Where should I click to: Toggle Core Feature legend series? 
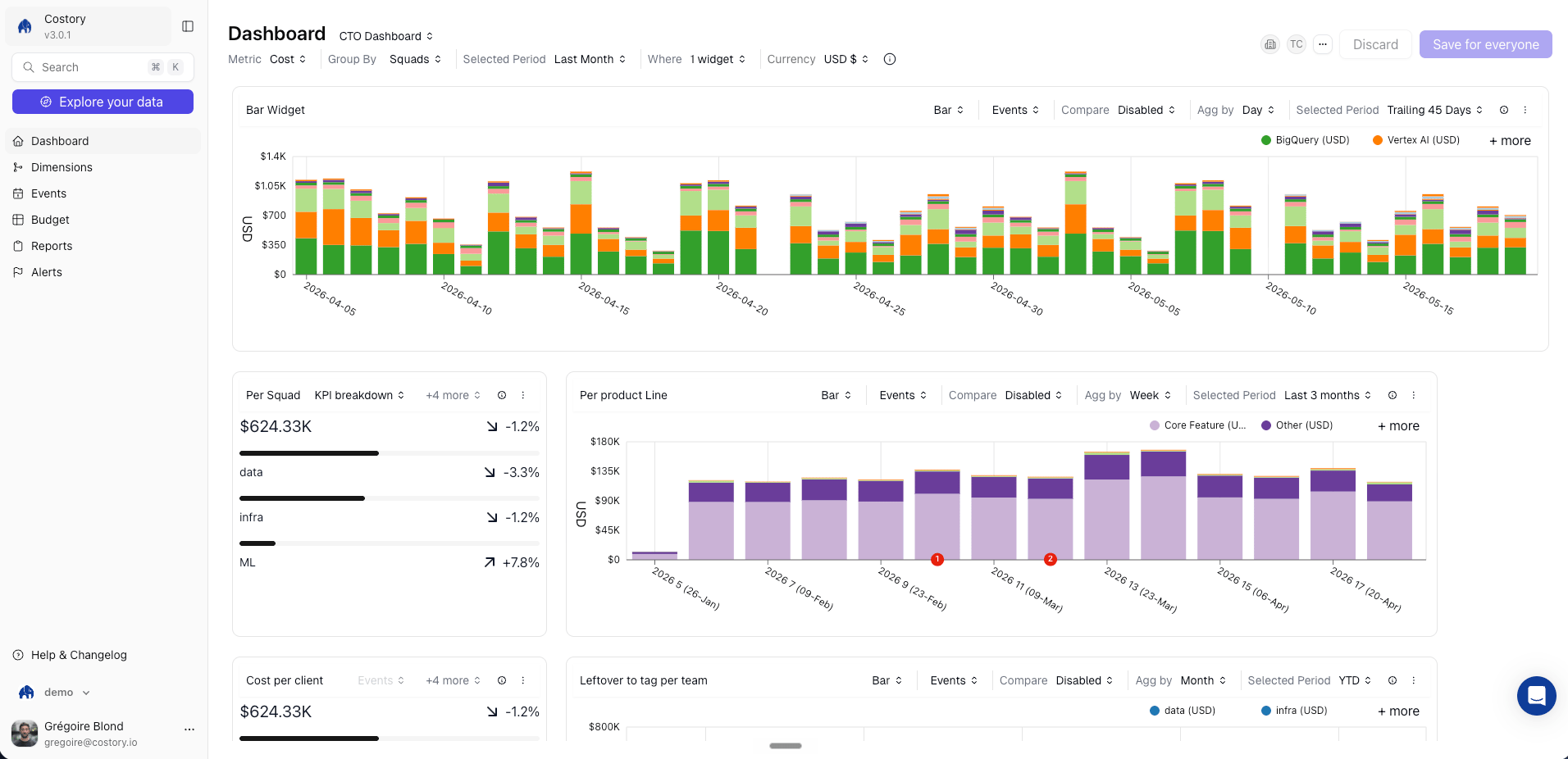pos(1198,425)
